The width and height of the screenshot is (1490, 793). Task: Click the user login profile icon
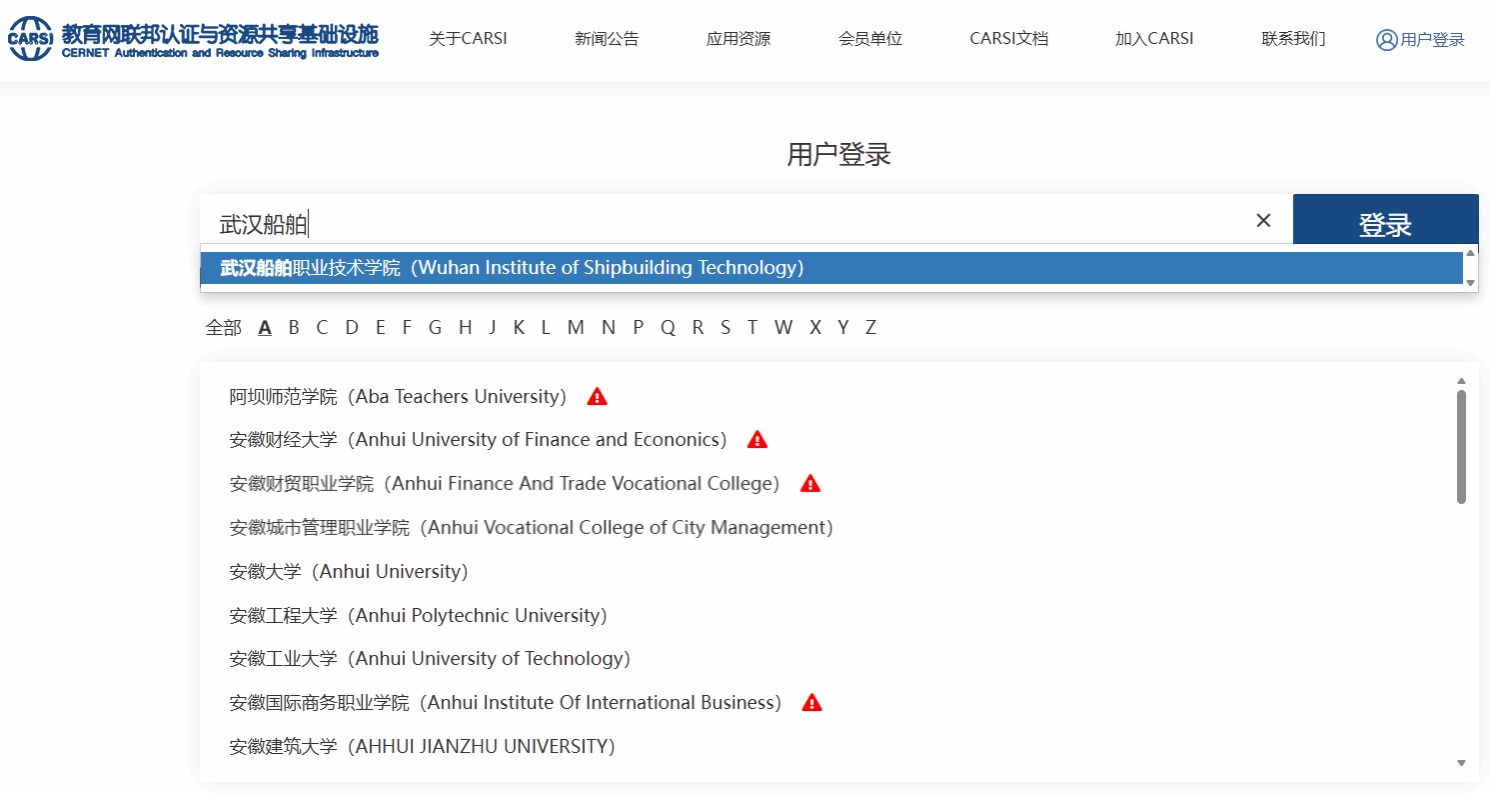[1386, 40]
